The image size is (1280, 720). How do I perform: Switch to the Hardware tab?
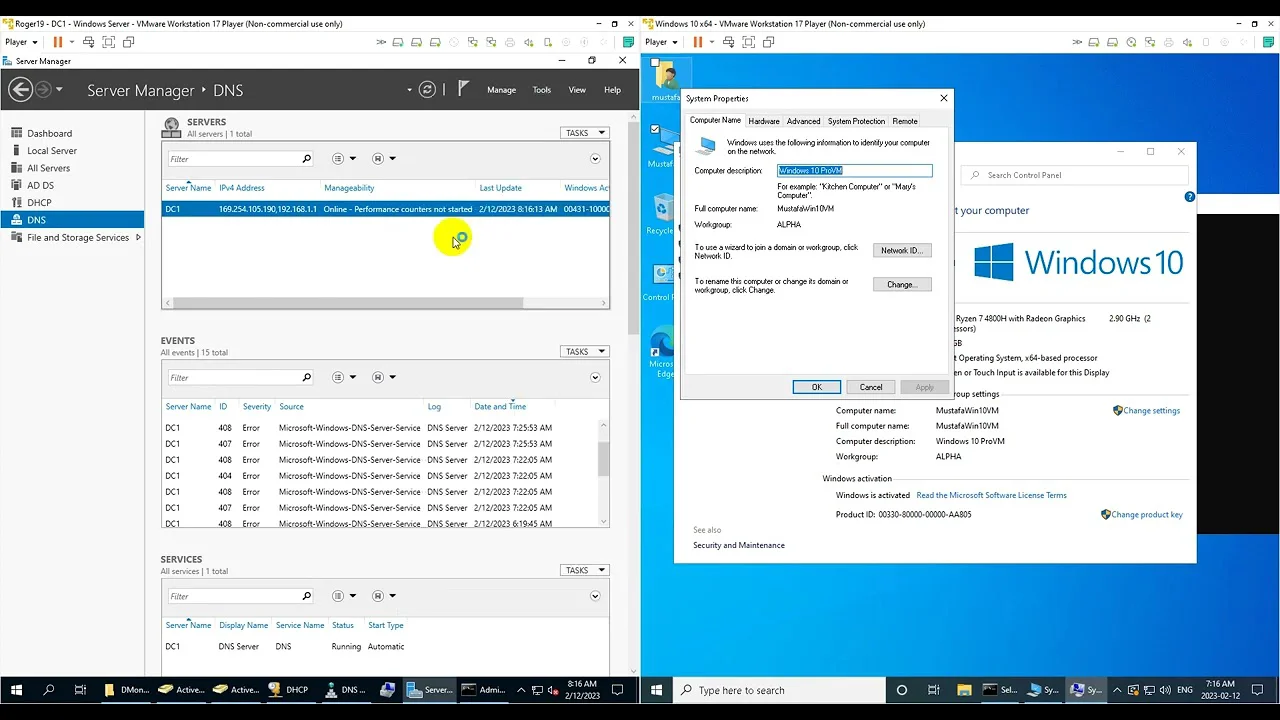click(x=764, y=121)
